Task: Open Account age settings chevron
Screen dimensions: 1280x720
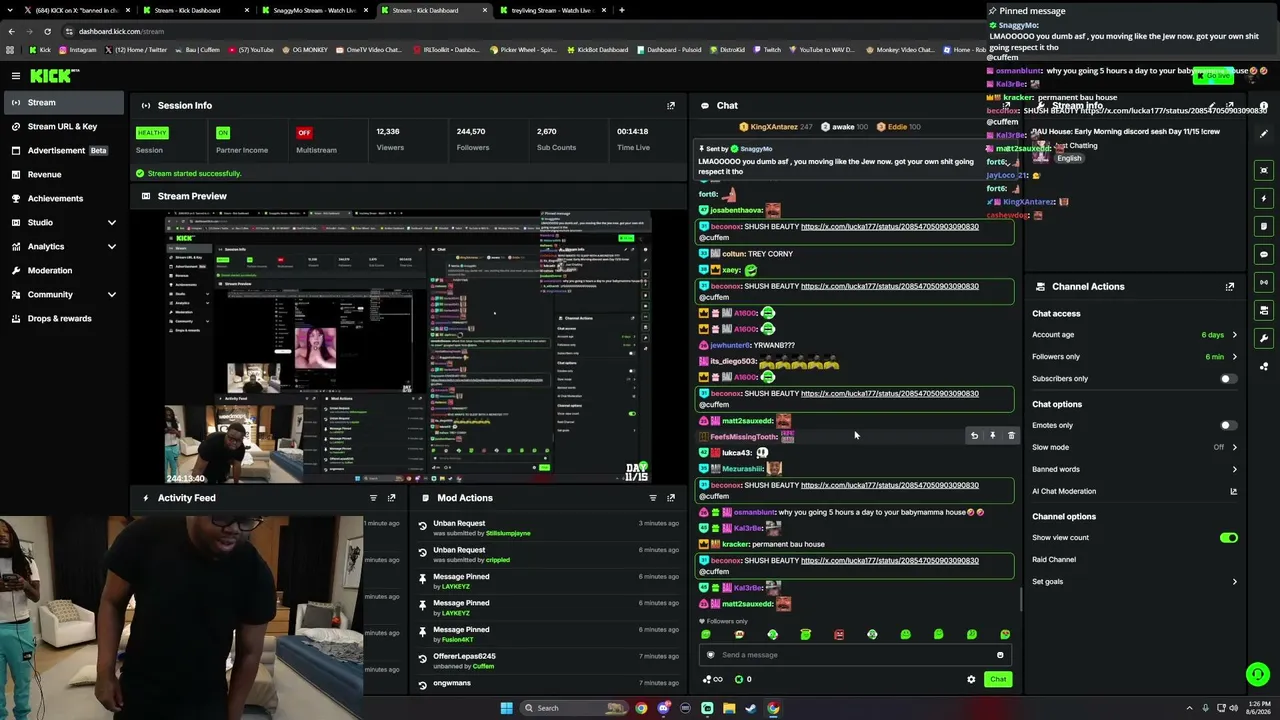Action: pos(1234,335)
